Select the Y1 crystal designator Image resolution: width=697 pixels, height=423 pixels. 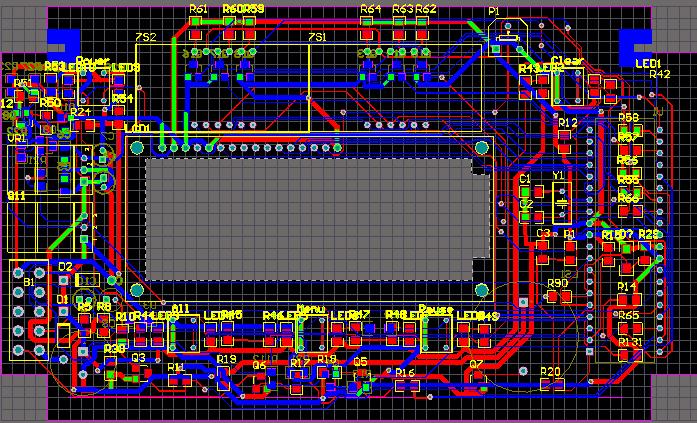558,175
